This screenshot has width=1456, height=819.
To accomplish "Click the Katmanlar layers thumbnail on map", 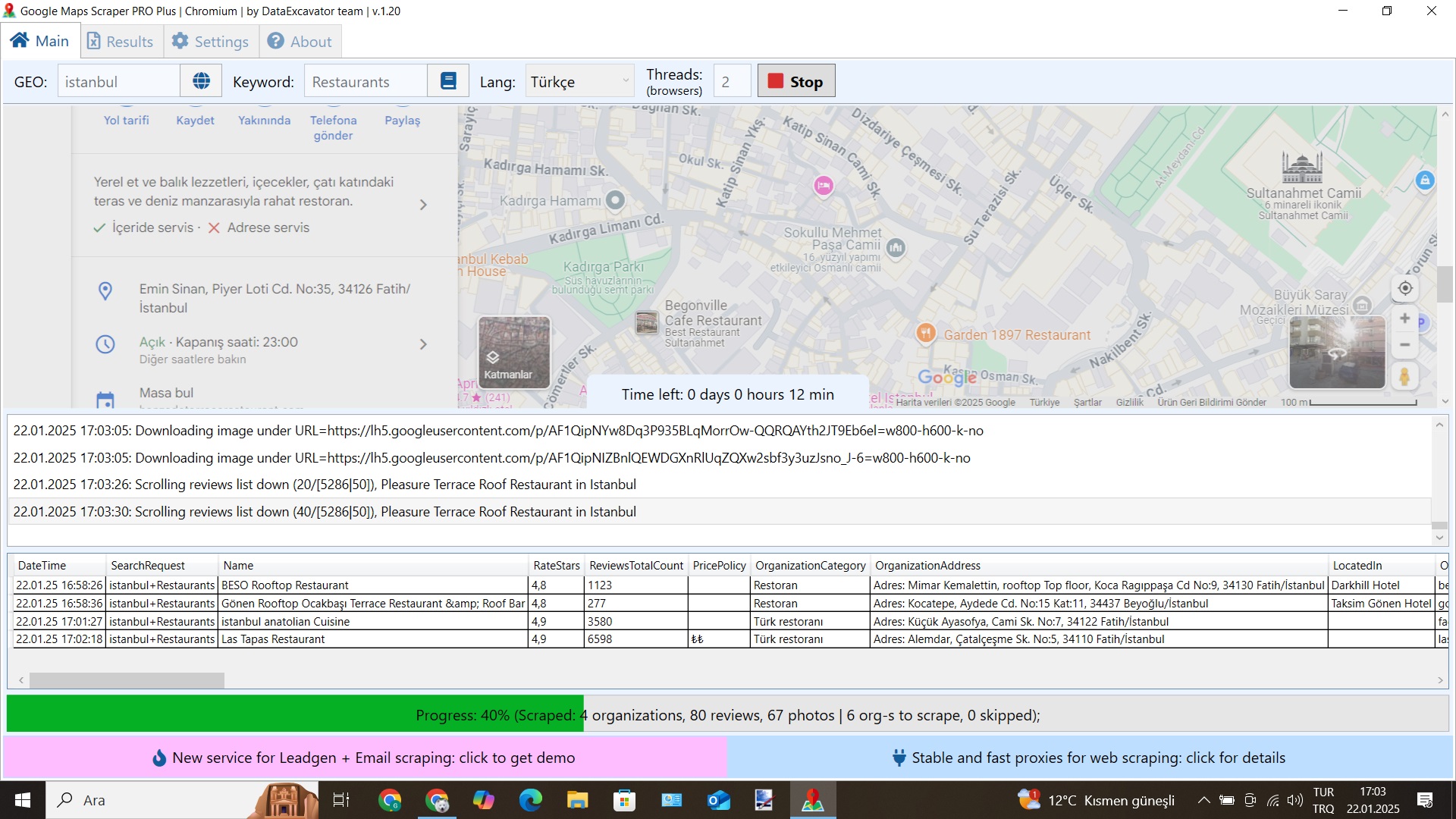I will point(514,353).
